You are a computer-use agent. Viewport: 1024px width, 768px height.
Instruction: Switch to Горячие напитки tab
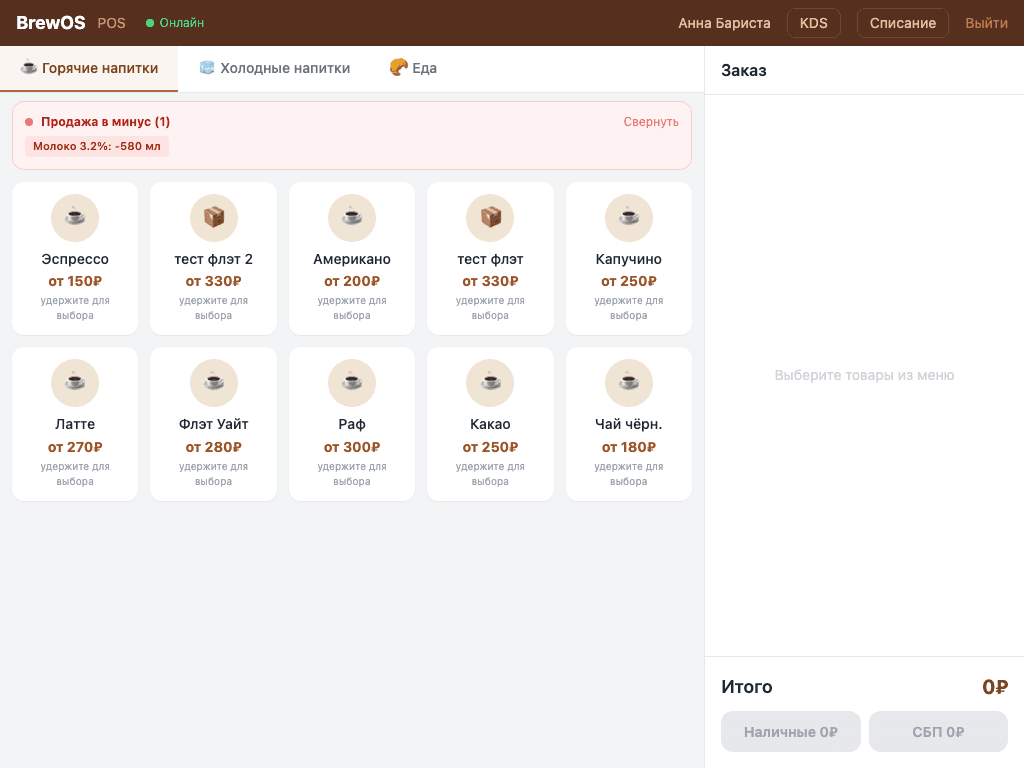pyautogui.click(x=89, y=68)
